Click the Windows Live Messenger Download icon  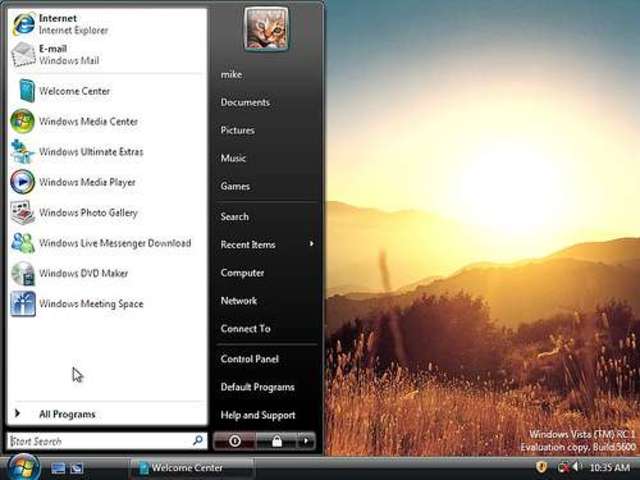pos(22,243)
